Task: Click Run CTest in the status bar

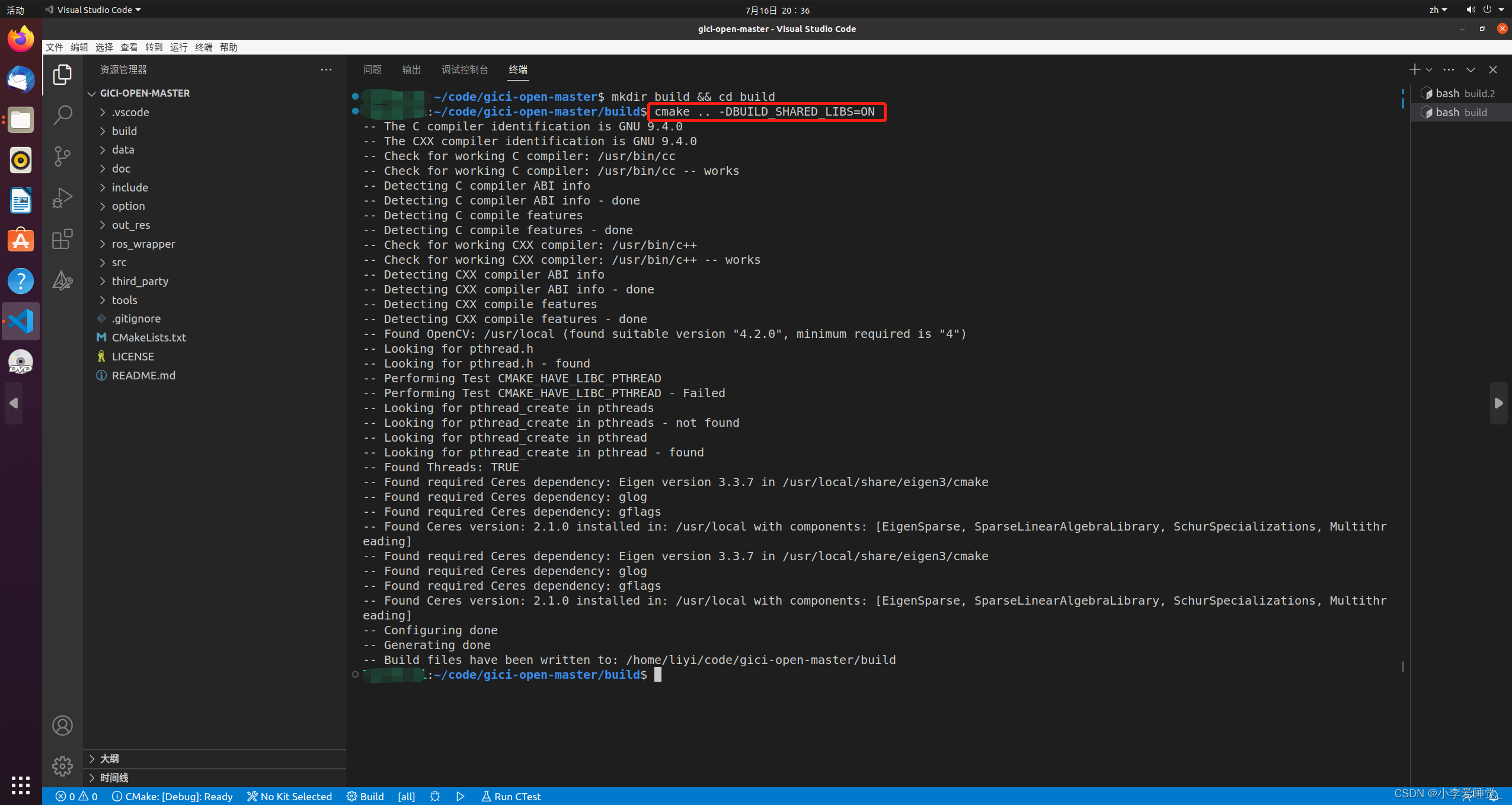Action: 511,796
